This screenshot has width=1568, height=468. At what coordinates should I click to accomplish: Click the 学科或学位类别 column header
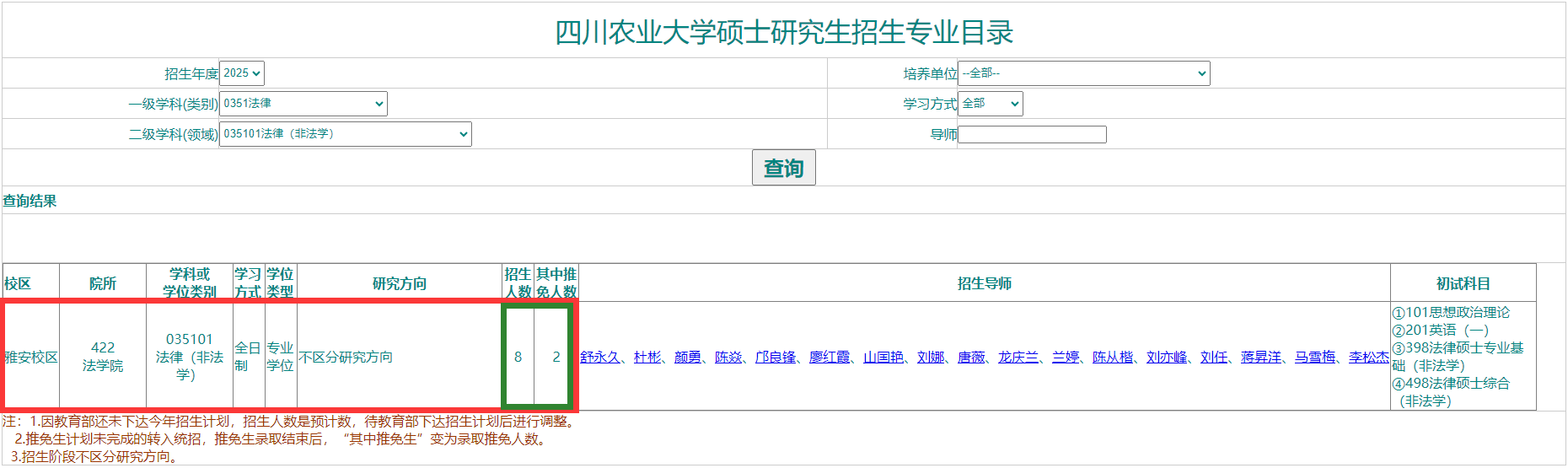190,283
